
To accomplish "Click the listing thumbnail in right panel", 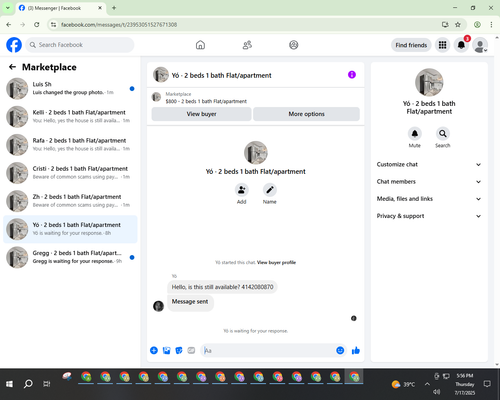I will [429, 82].
